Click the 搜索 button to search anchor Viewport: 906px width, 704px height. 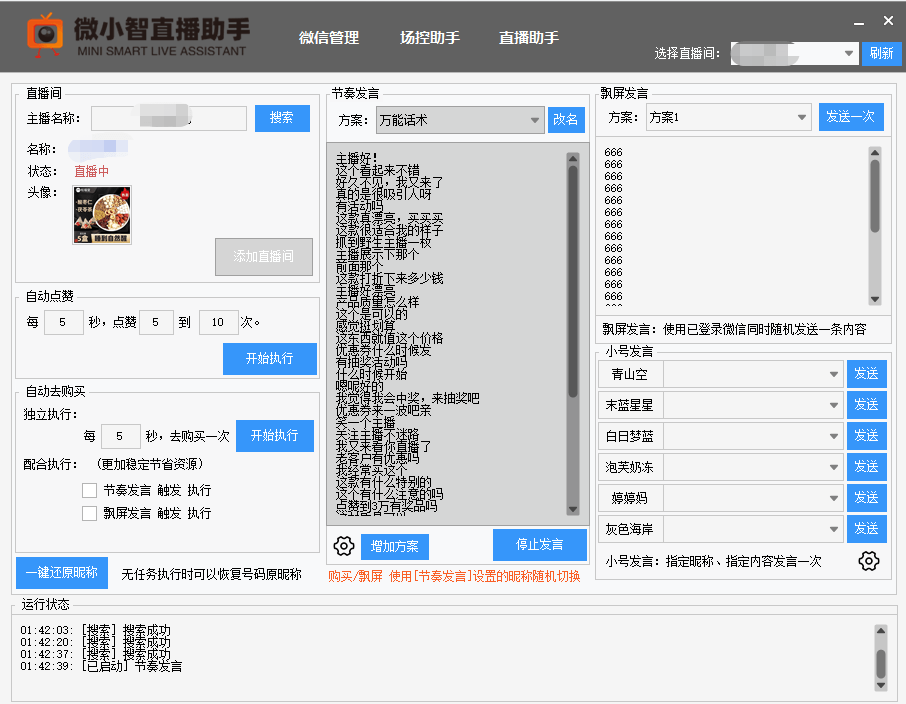point(282,118)
